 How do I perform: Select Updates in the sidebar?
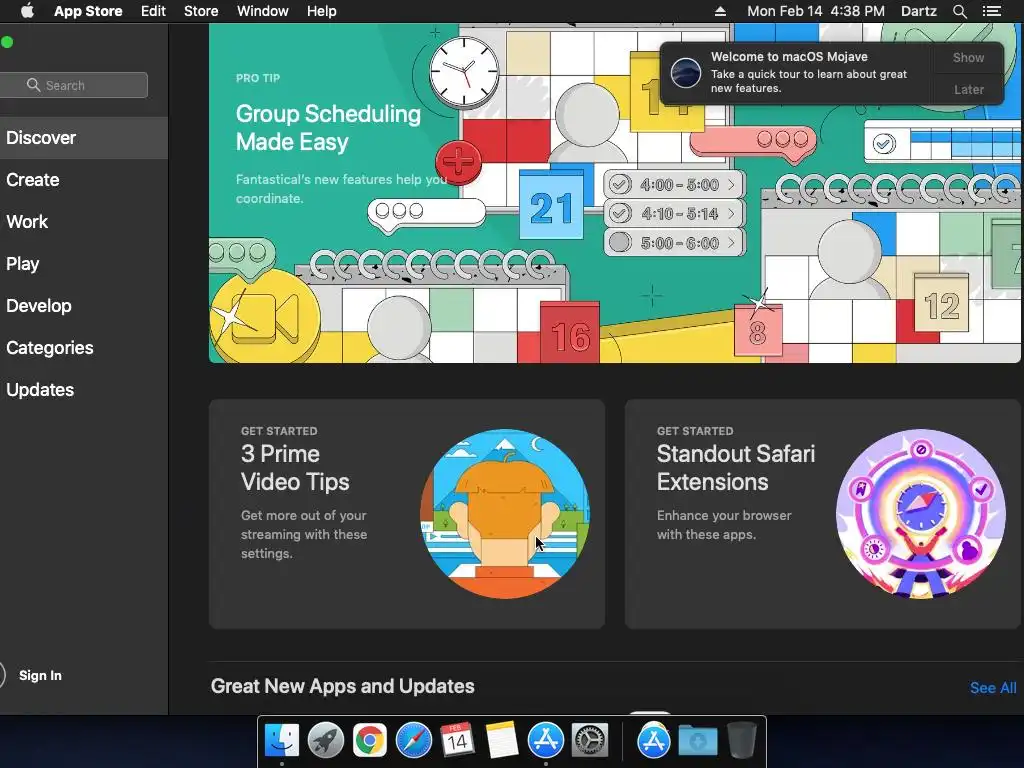coord(84,390)
